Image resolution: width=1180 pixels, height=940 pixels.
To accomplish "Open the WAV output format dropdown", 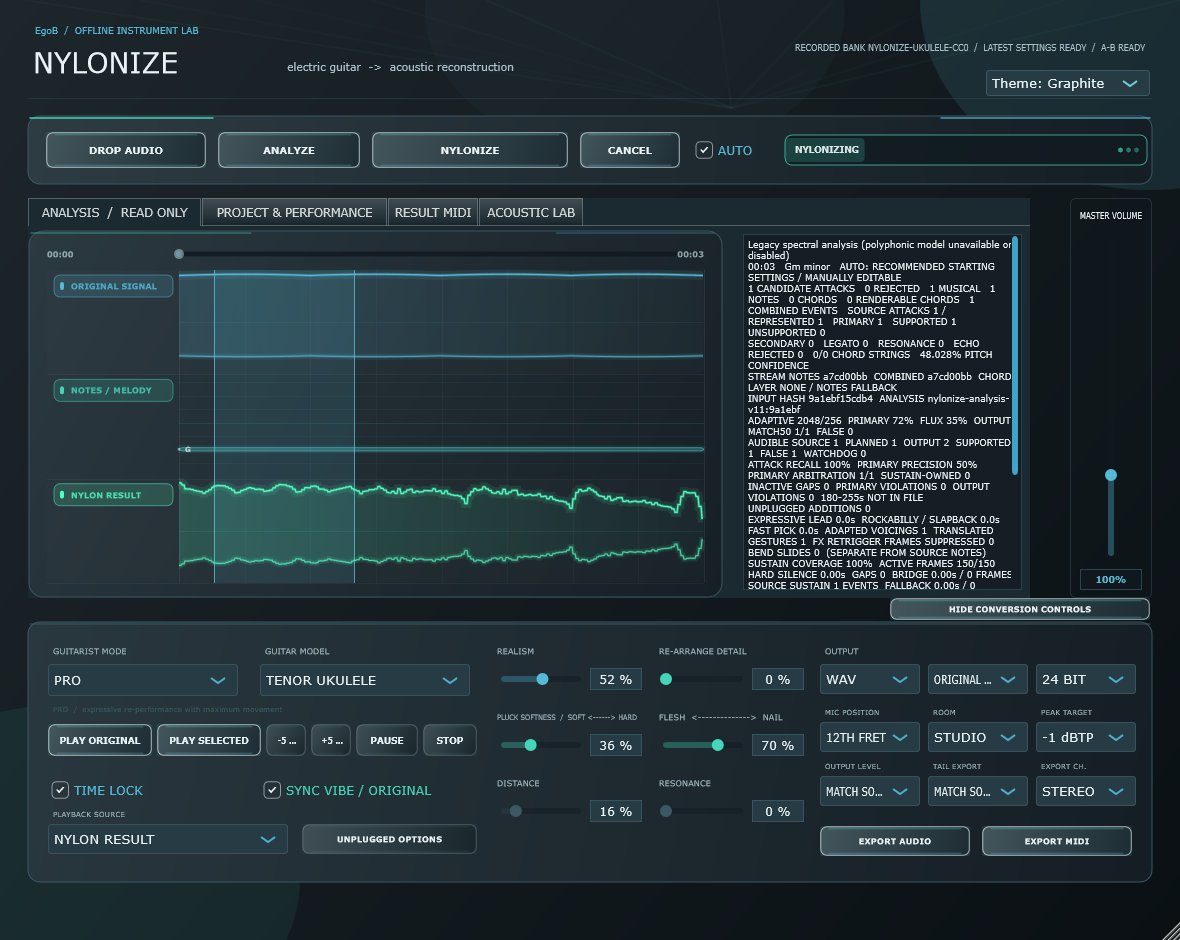I will [869, 679].
